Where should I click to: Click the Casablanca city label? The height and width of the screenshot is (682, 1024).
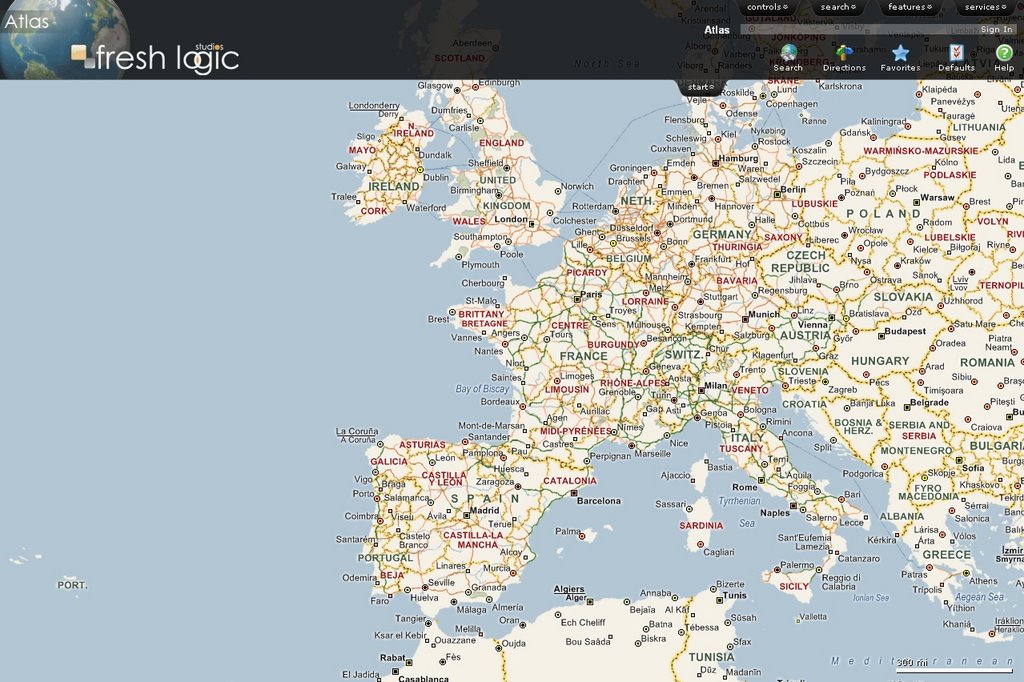click(423, 679)
